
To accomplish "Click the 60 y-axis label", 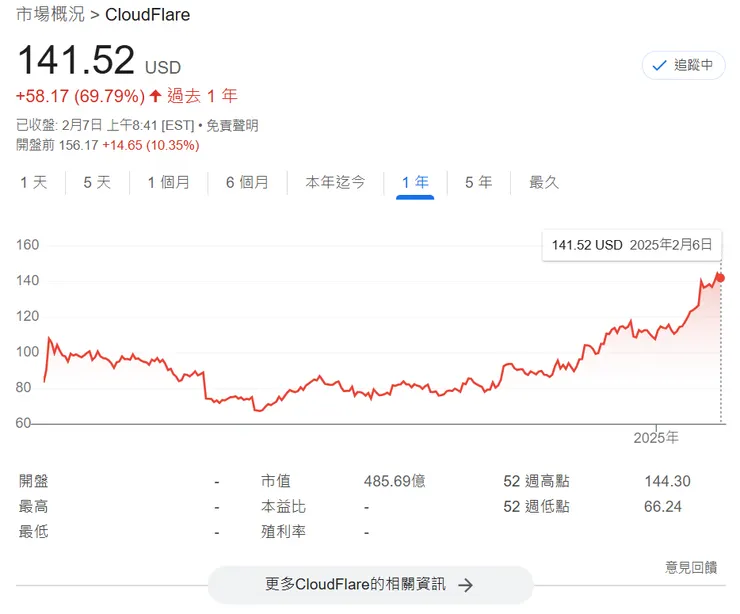I will [24, 423].
